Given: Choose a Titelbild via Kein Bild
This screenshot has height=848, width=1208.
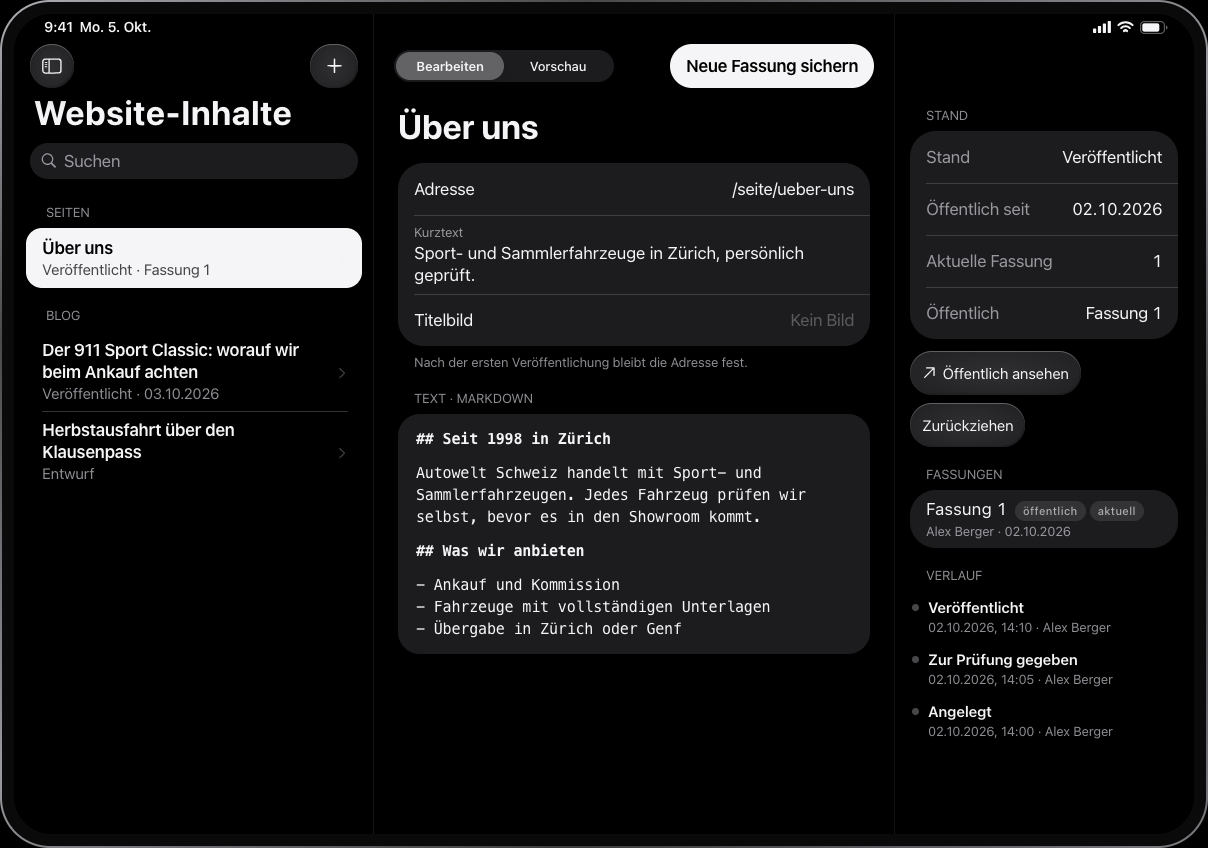Looking at the screenshot, I should [x=634, y=320].
